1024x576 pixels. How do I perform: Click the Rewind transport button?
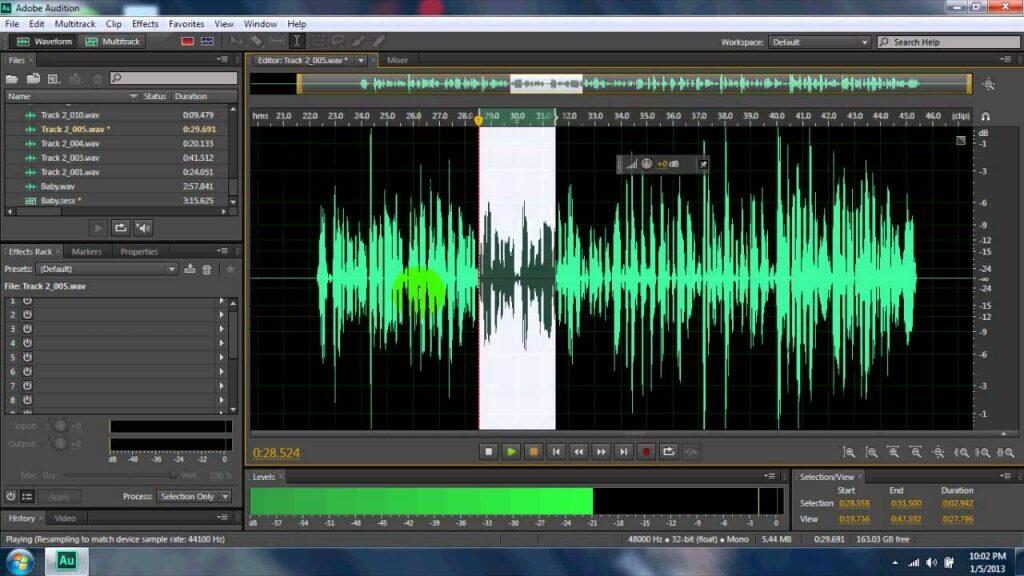(579, 451)
